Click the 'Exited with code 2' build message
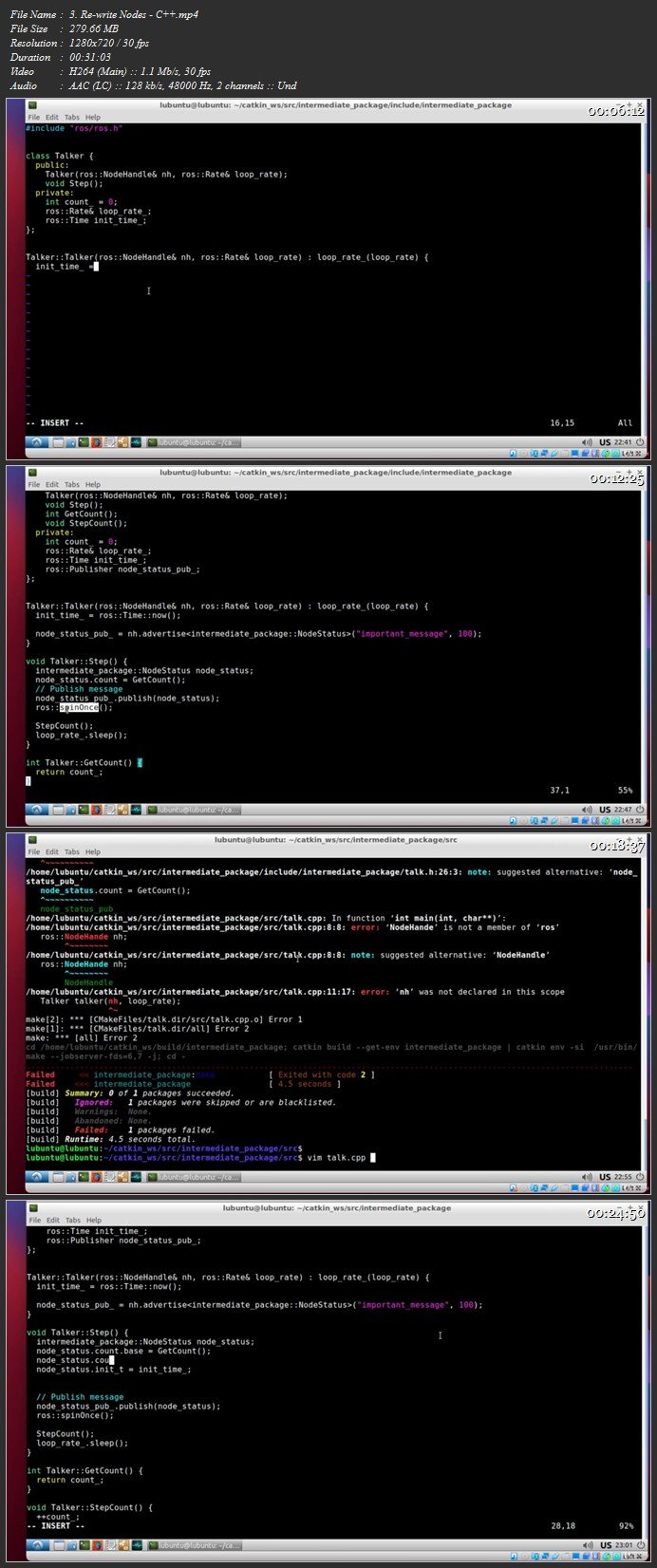 point(324,1075)
